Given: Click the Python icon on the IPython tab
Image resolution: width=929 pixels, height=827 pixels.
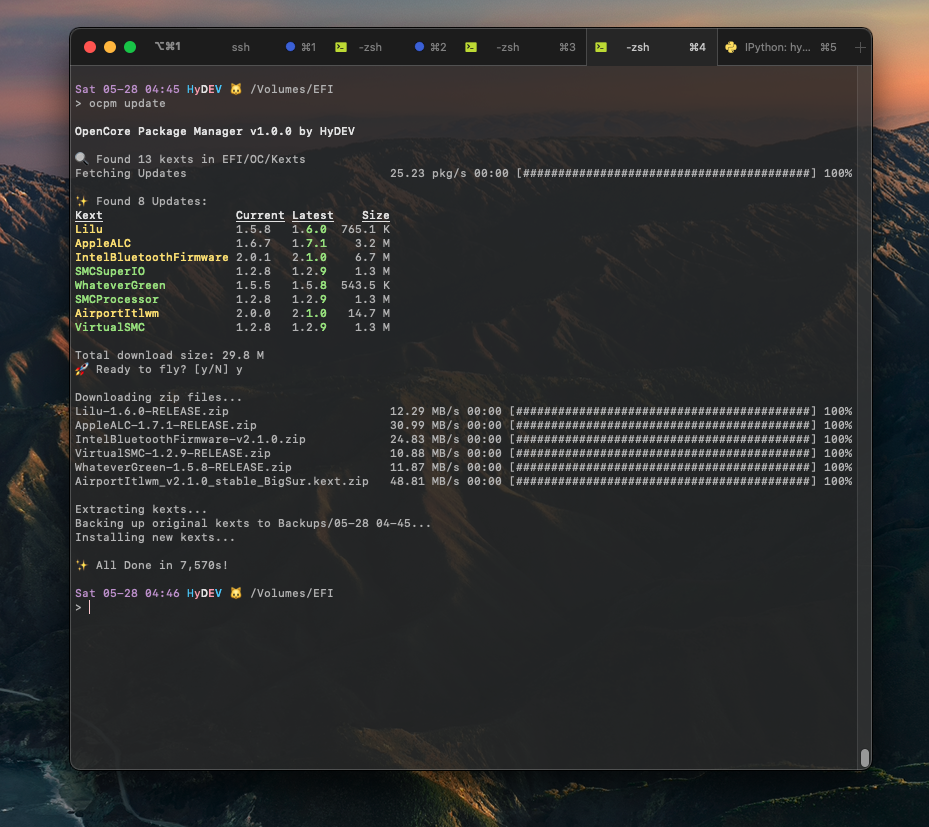Looking at the screenshot, I should tap(731, 47).
